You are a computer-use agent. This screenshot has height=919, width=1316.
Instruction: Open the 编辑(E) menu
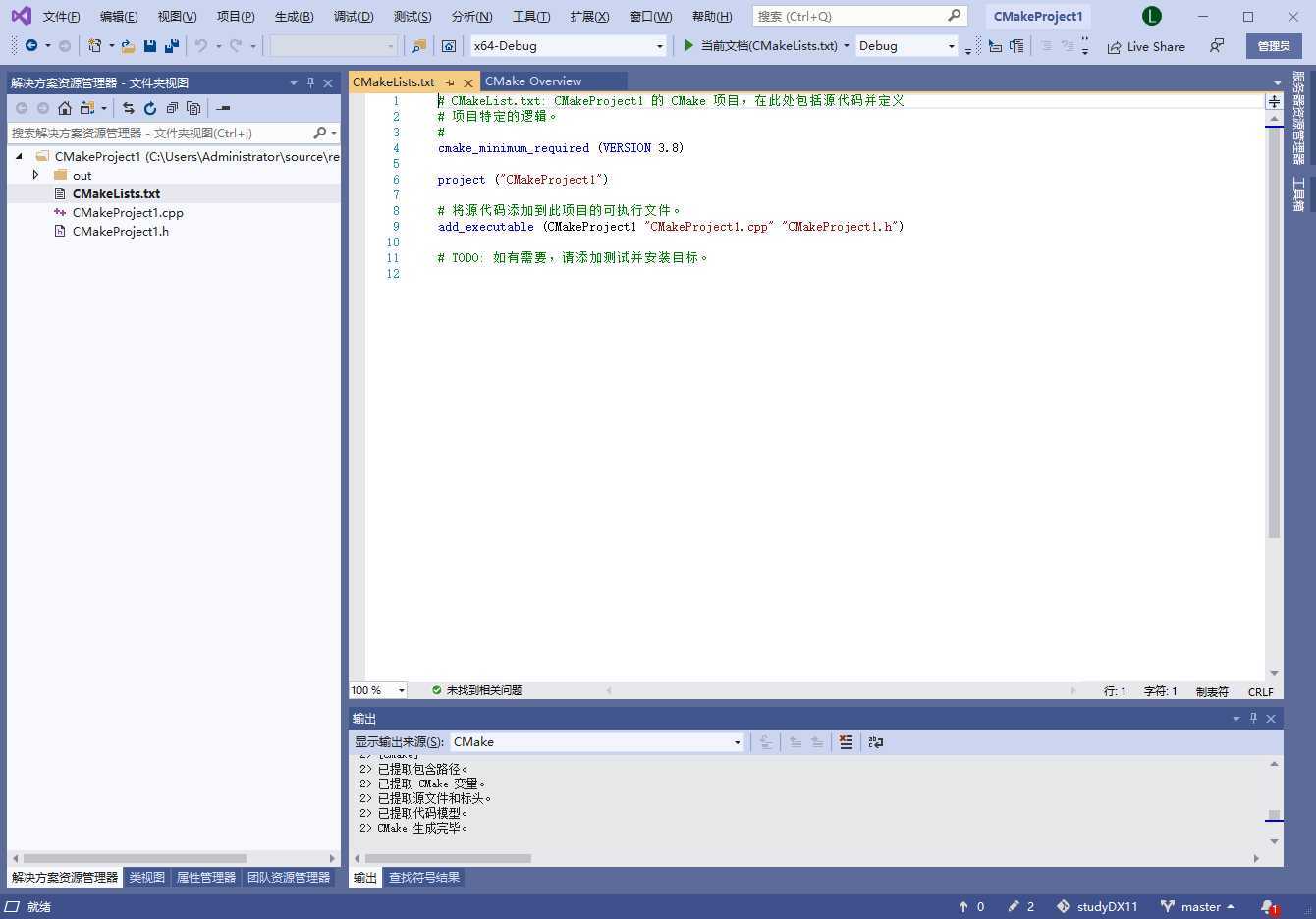tap(119, 16)
